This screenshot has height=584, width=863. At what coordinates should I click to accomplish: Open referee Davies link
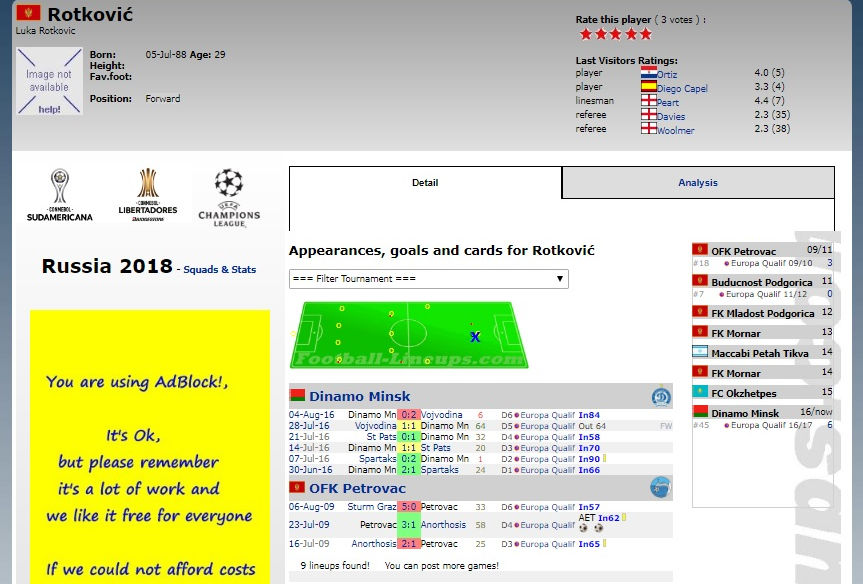(671, 117)
